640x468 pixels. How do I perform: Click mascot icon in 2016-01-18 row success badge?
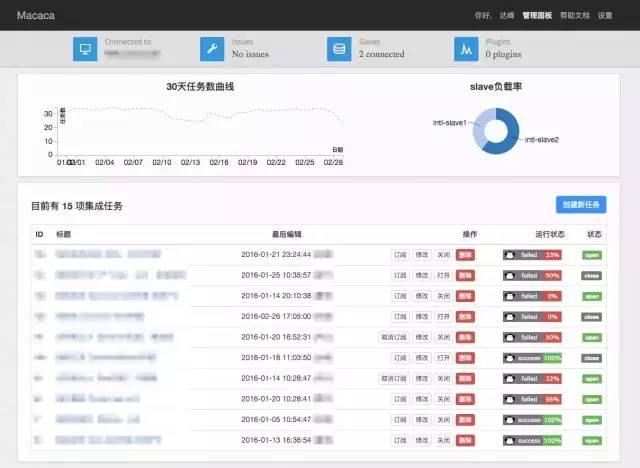(509, 358)
